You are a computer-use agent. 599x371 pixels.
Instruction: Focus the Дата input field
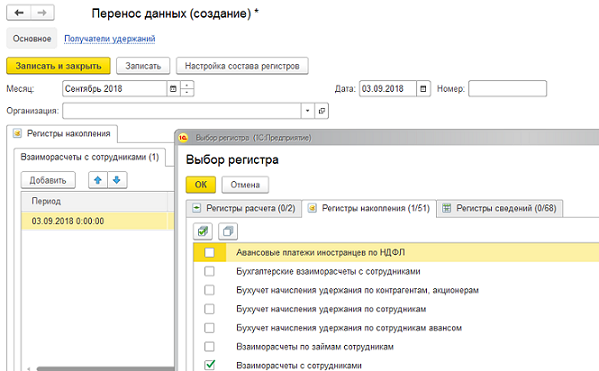coord(388,89)
